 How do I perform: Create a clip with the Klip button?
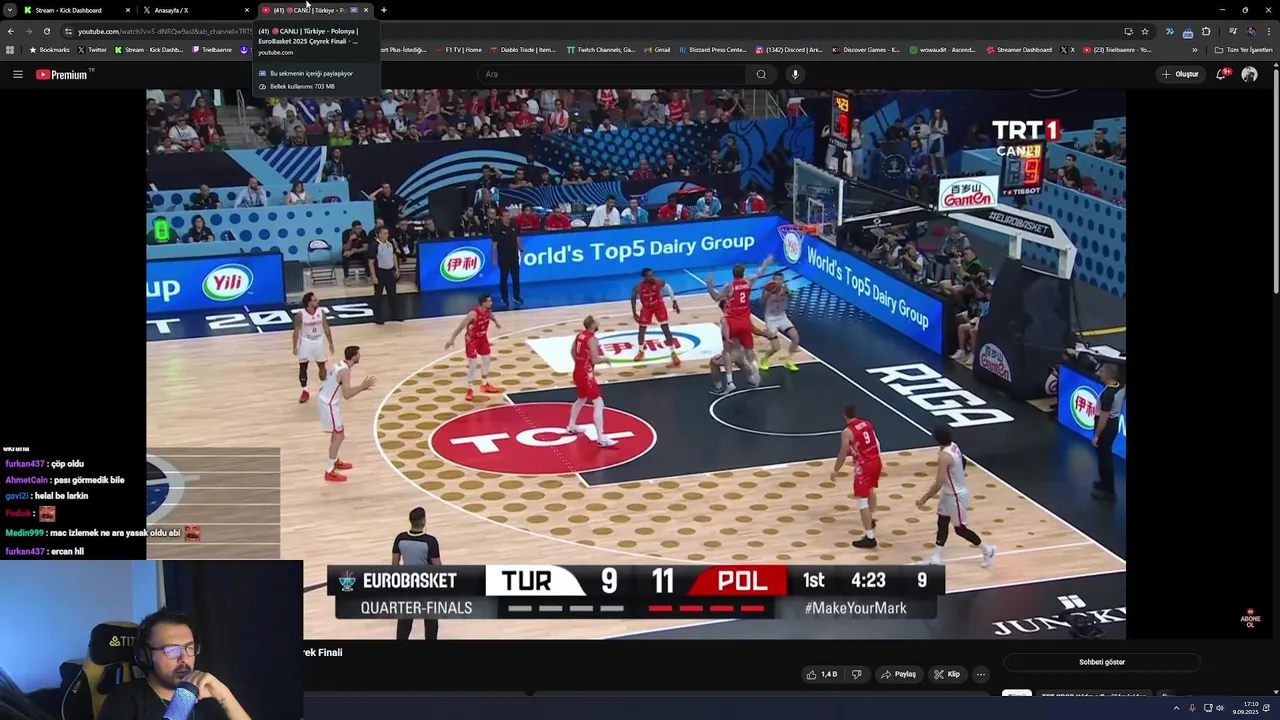pos(947,674)
